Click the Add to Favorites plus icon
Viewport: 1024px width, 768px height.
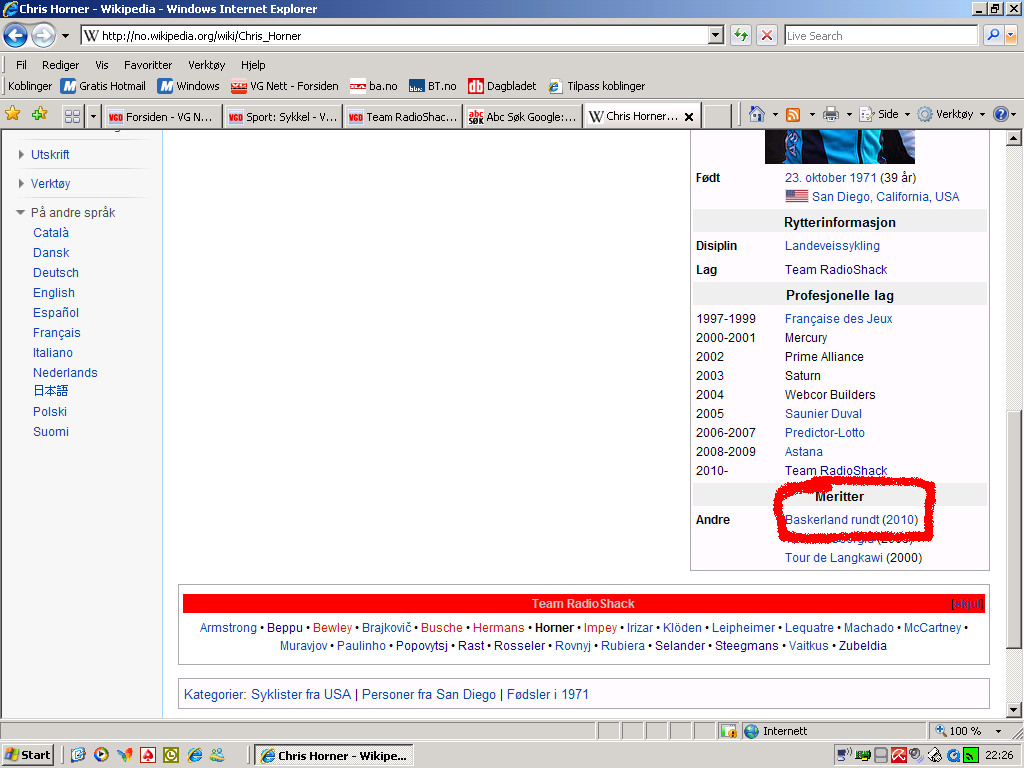coord(39,115)
